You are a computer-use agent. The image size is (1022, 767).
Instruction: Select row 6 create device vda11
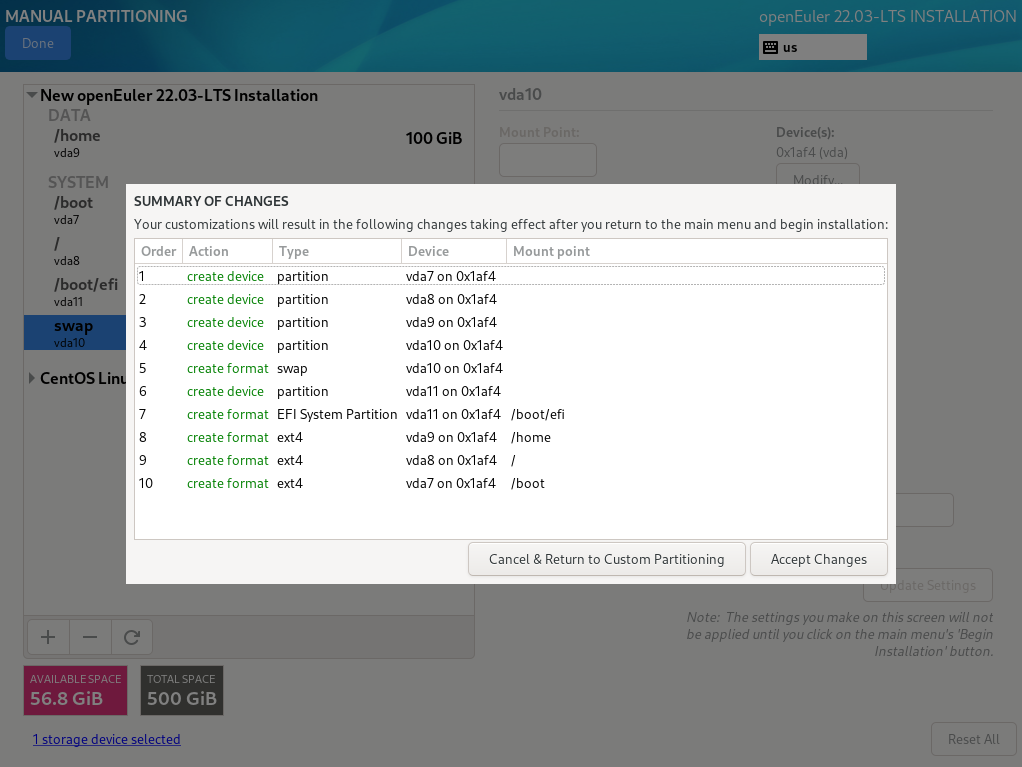[511, 391]
